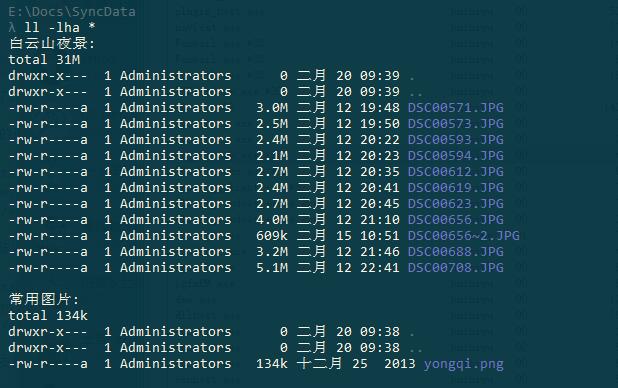Click the DSC00688.JPG entry
The height and width of the screenshot is (388, 618).
456,252
